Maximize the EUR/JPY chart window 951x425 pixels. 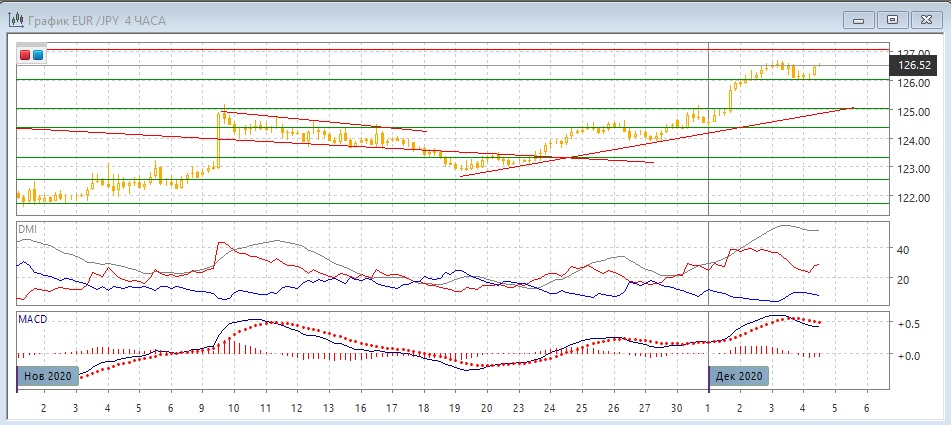point(893,18)
